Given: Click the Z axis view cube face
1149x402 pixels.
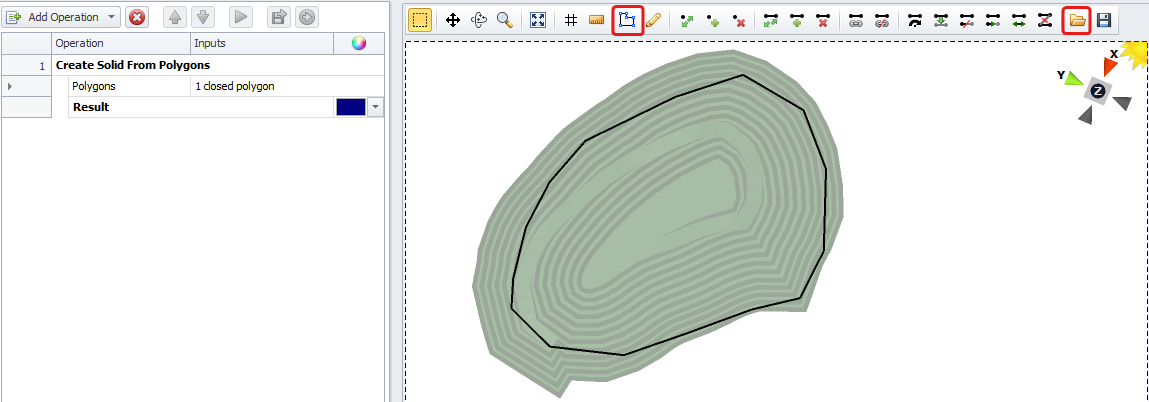Looking at the screenshot, I should pyautogui.click(x=1098, y=91).
